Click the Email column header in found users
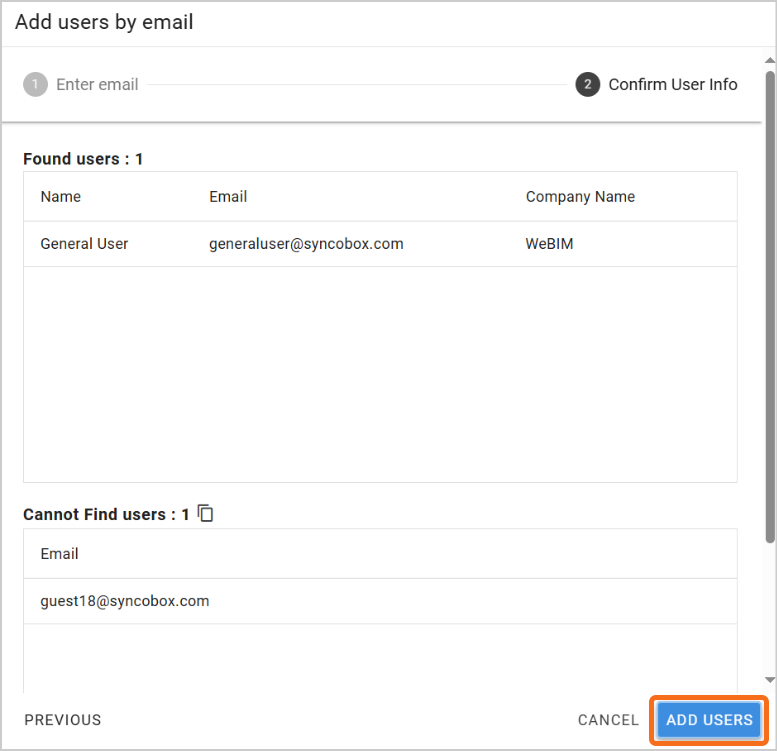 coord(228,197)
